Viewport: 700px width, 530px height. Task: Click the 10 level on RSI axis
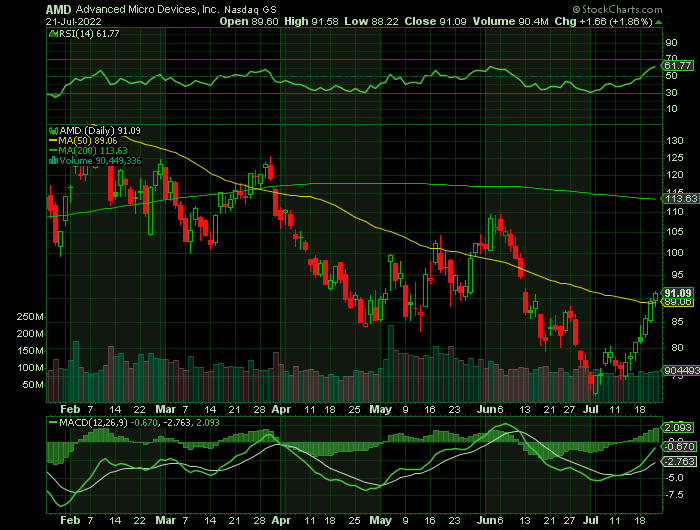[x=671, y=109]
